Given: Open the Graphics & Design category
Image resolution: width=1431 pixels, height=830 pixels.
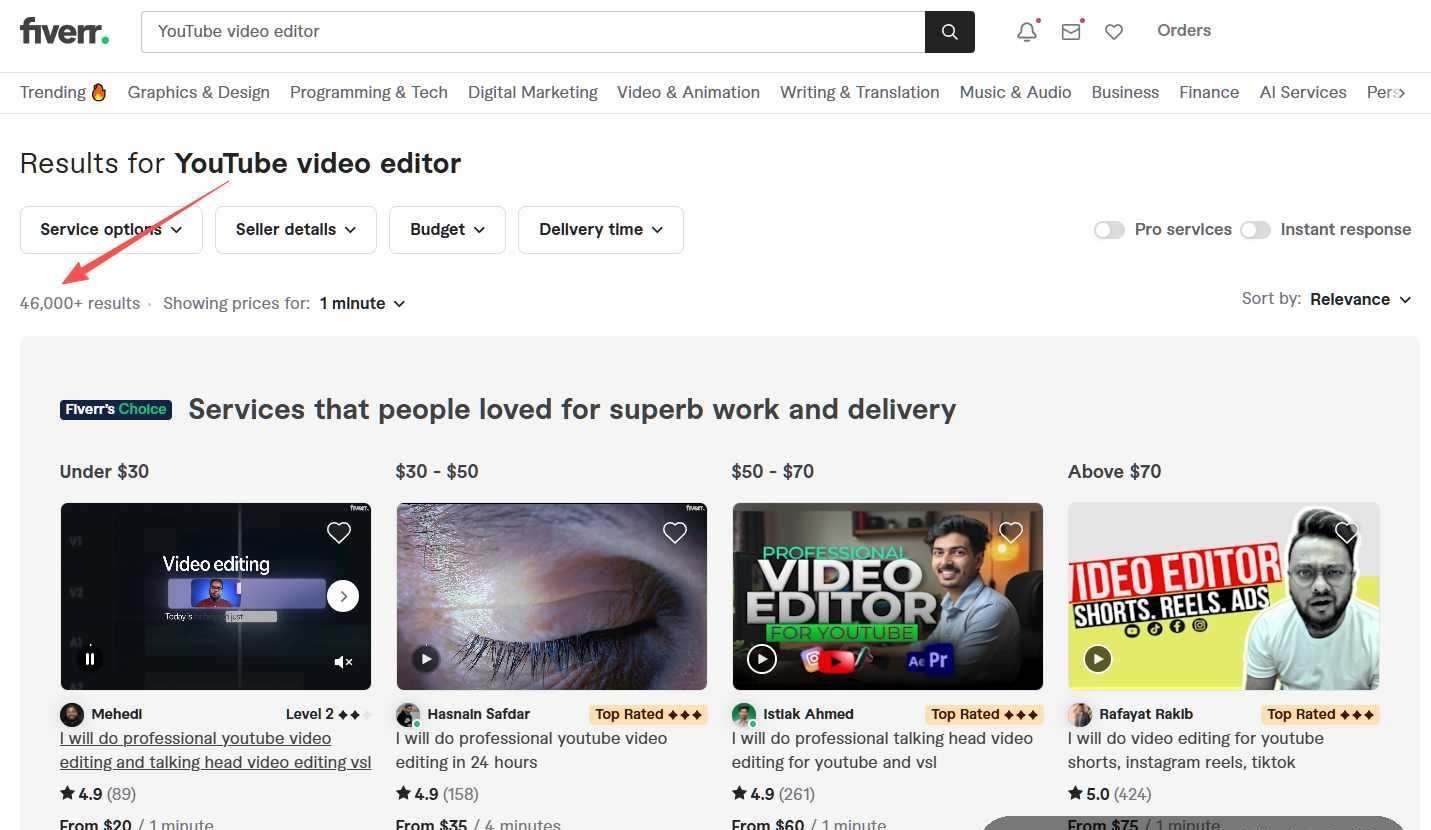Looking at the screenshot, I should 199,92.
